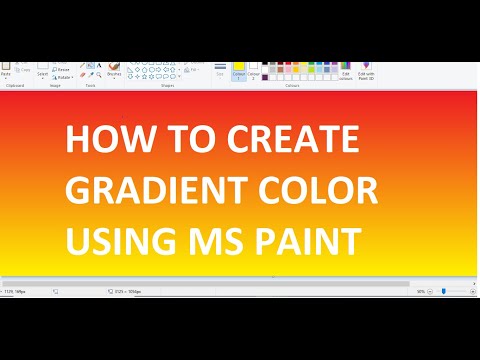480x360 pixels.
Task: Choose the left arrow shape
Action: point(166,70)
